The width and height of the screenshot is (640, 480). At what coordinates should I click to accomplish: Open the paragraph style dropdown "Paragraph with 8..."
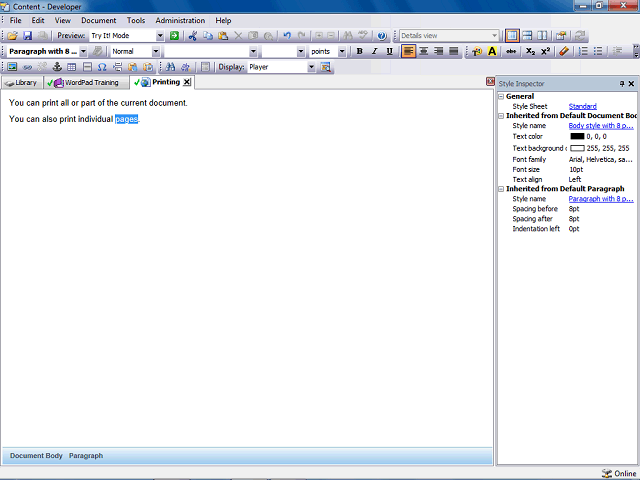pyautogui.click(x=83, y=51)
